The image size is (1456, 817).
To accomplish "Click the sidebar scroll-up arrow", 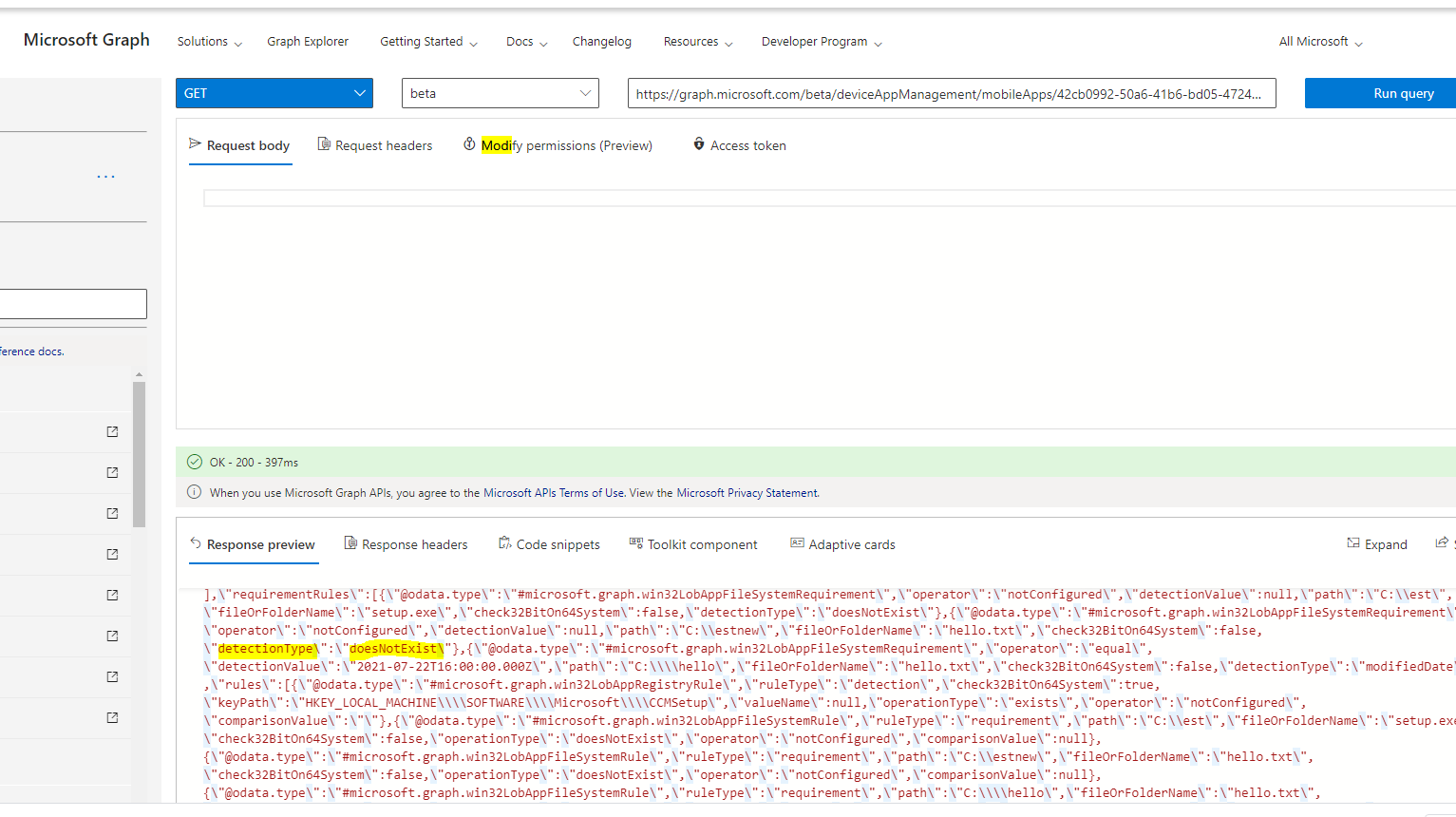I will (139, 375).
